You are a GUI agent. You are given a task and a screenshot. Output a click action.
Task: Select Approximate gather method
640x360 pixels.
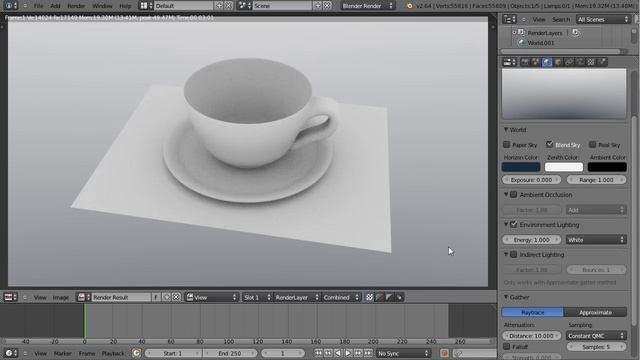596,312
